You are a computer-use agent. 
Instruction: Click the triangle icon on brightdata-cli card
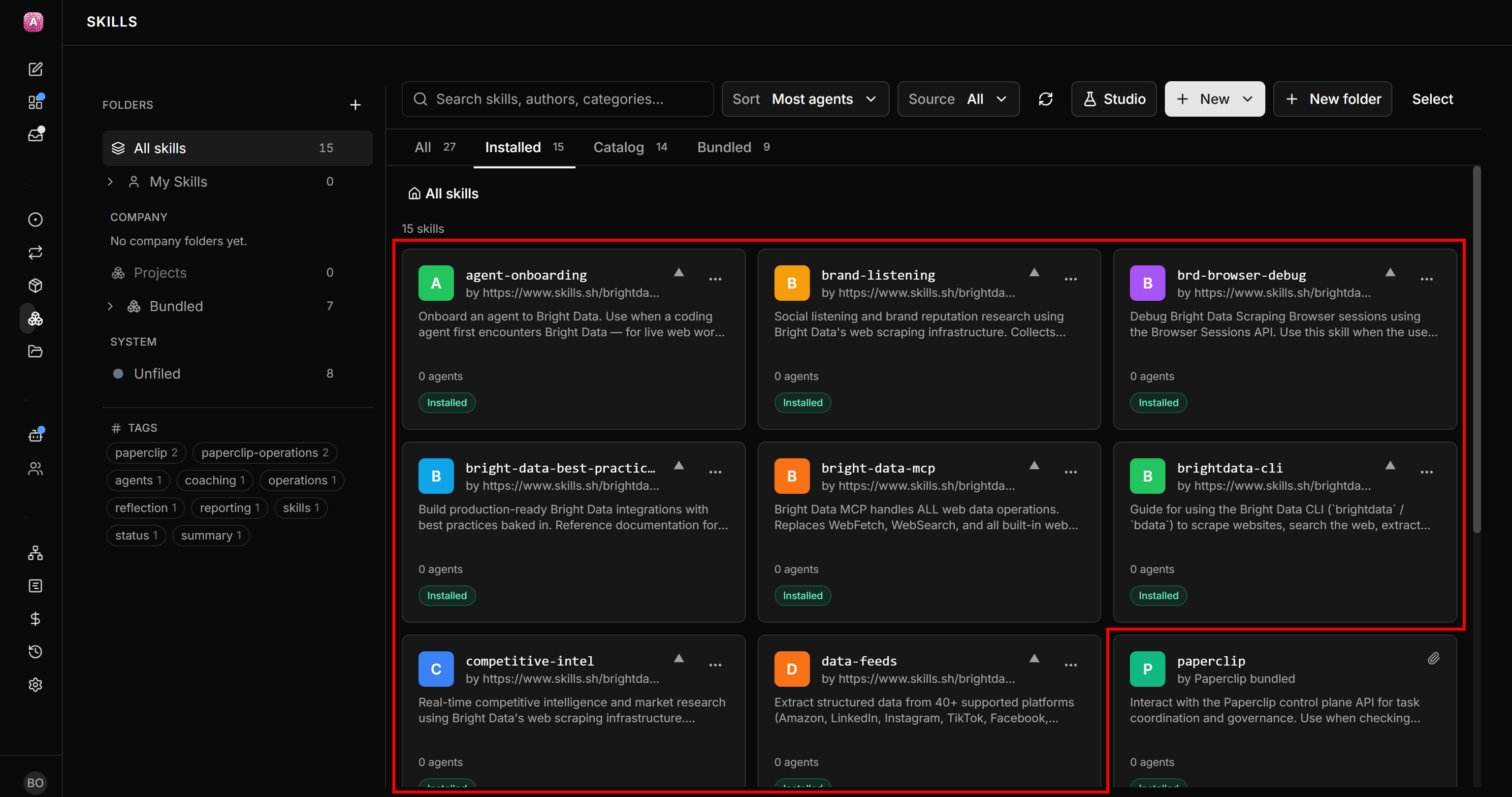pyautogui.click(x=1390, y=465)
